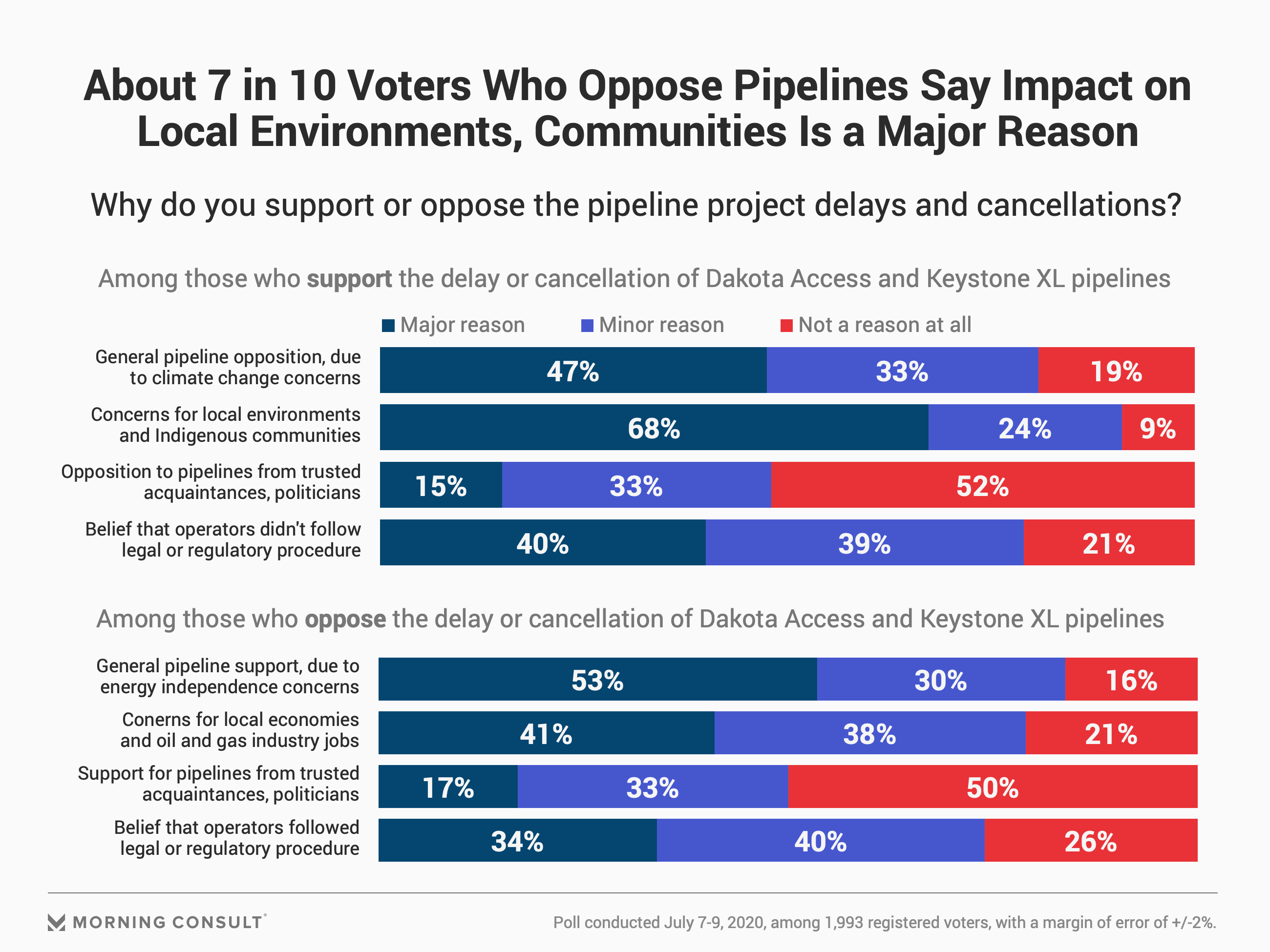Select the Minor reason legend swatch
1270x952 pixels.
(587, 325)
